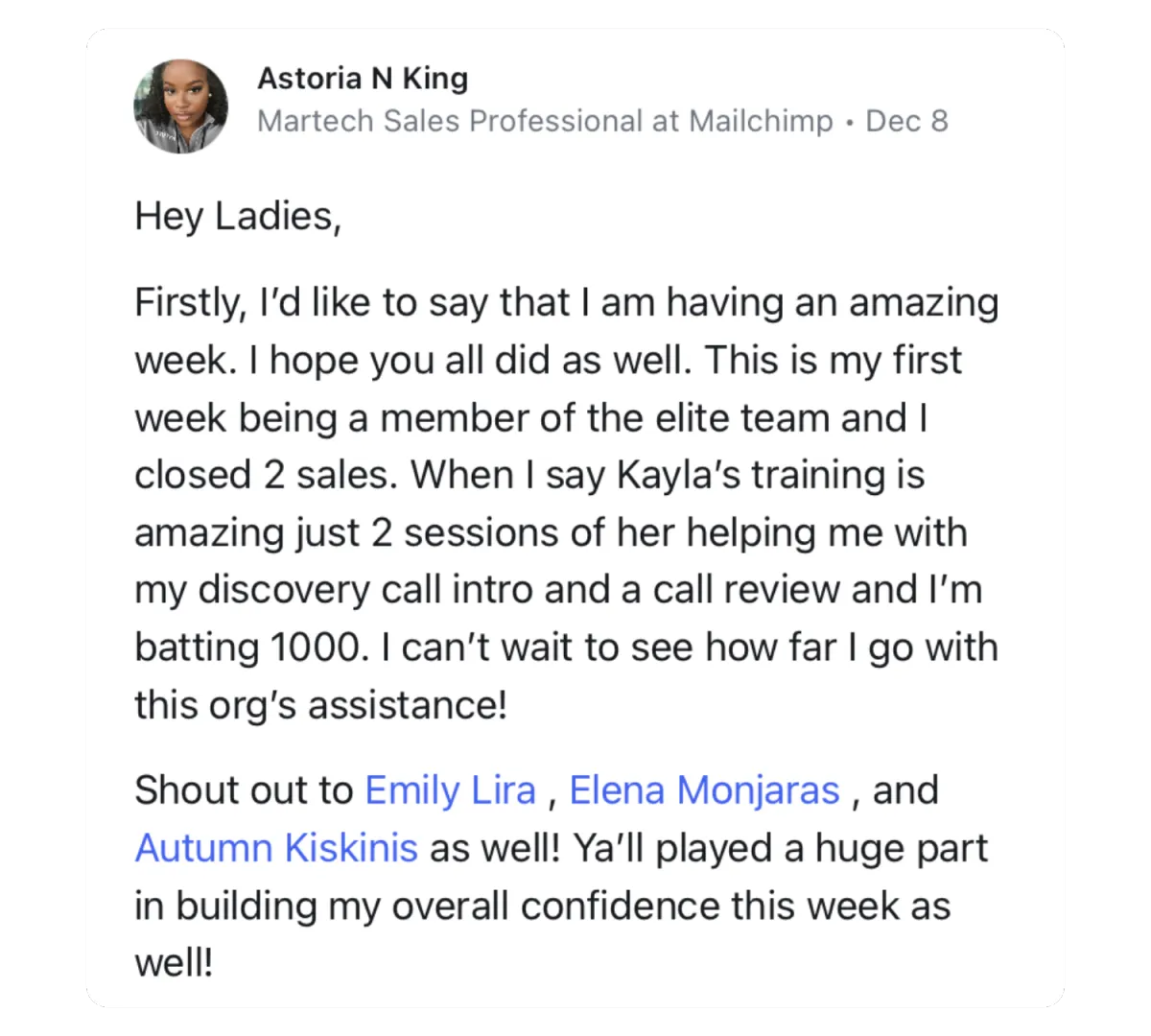The image size is (1151, 1036).
Task: Click the phrase "batting 1000" in the post
Action: point(249,647)
